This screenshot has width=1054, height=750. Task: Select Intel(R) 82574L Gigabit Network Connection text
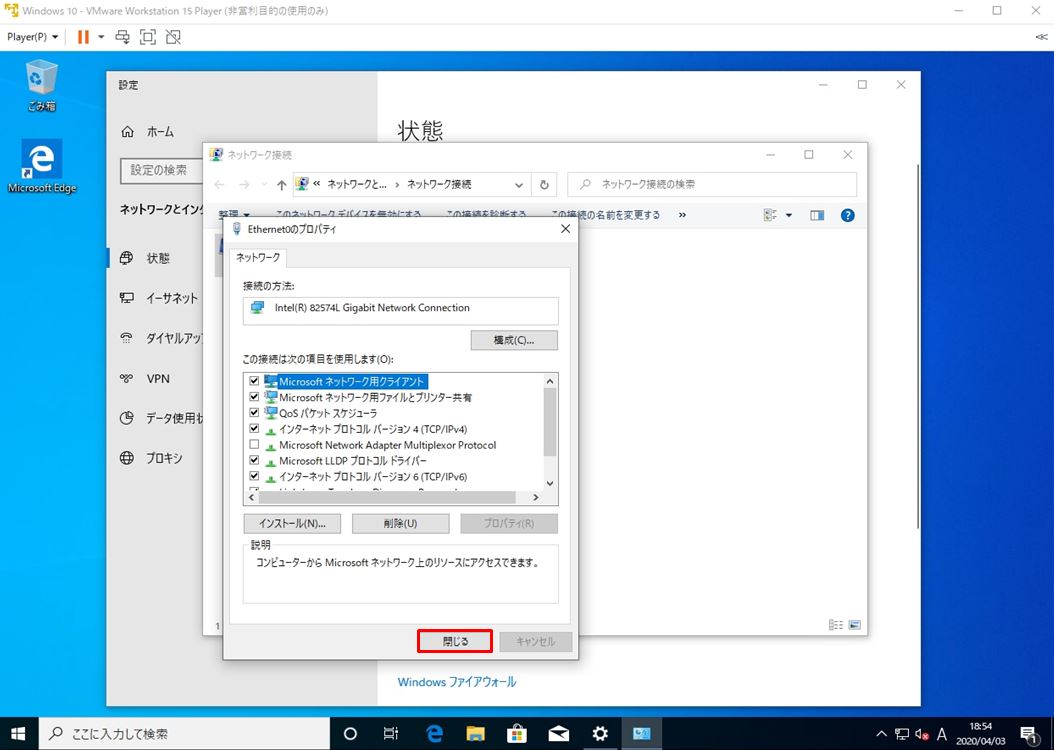tap(372, 308)
